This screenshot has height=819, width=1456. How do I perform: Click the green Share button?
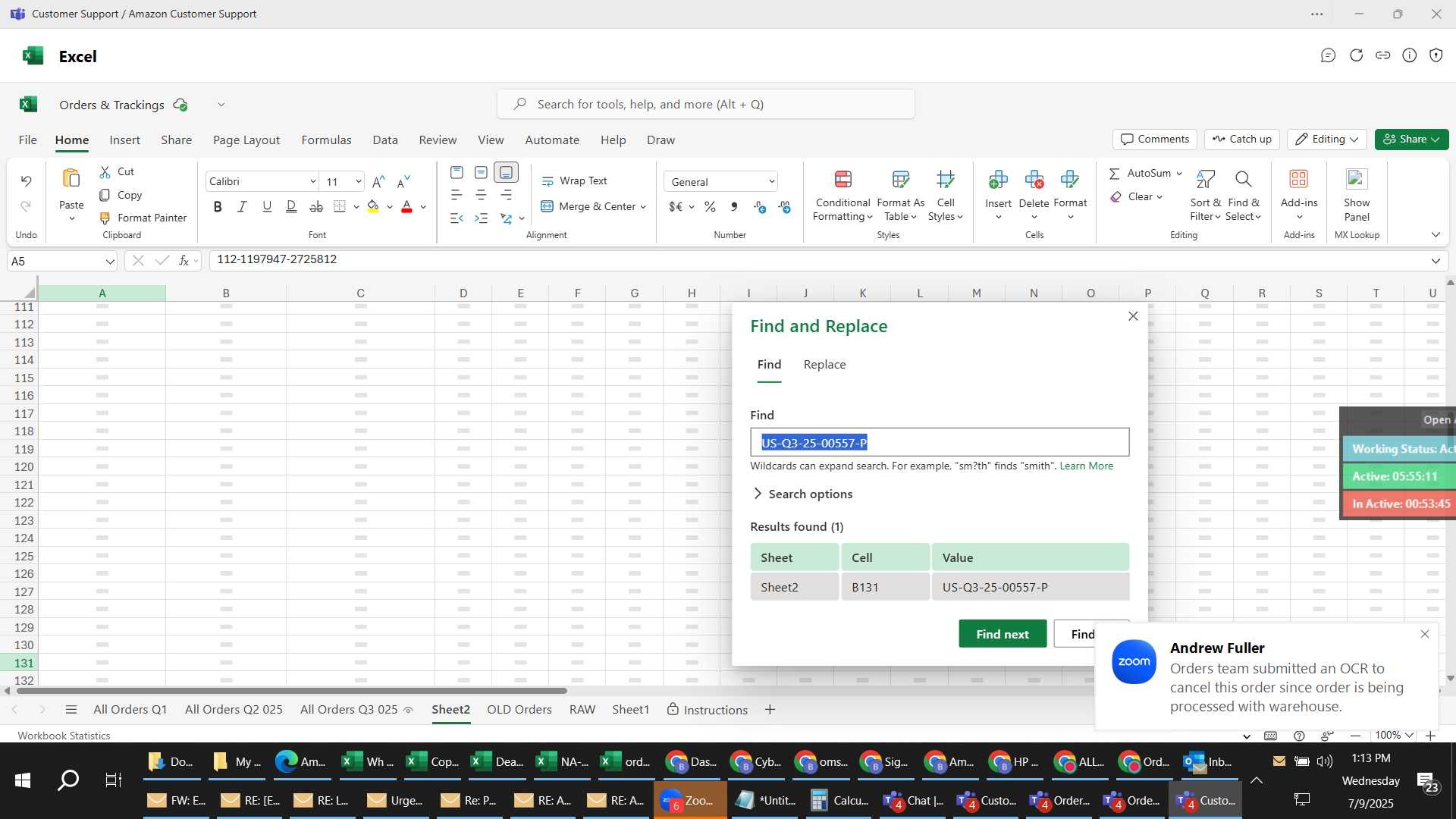click(x=1411, y=140)
